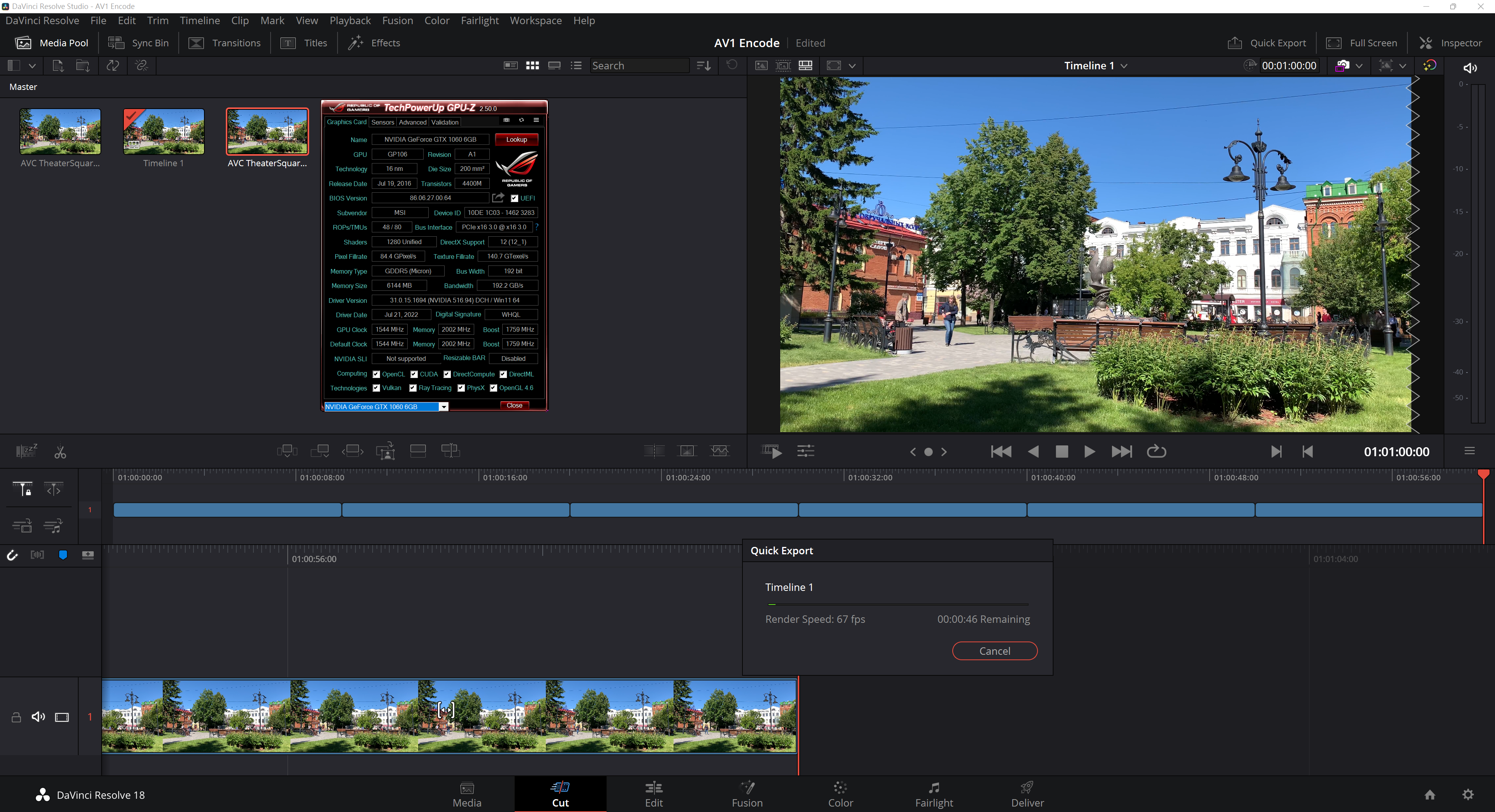
Task: Expand the media pool layout dropdown arrow
Action: click(32, 65)
